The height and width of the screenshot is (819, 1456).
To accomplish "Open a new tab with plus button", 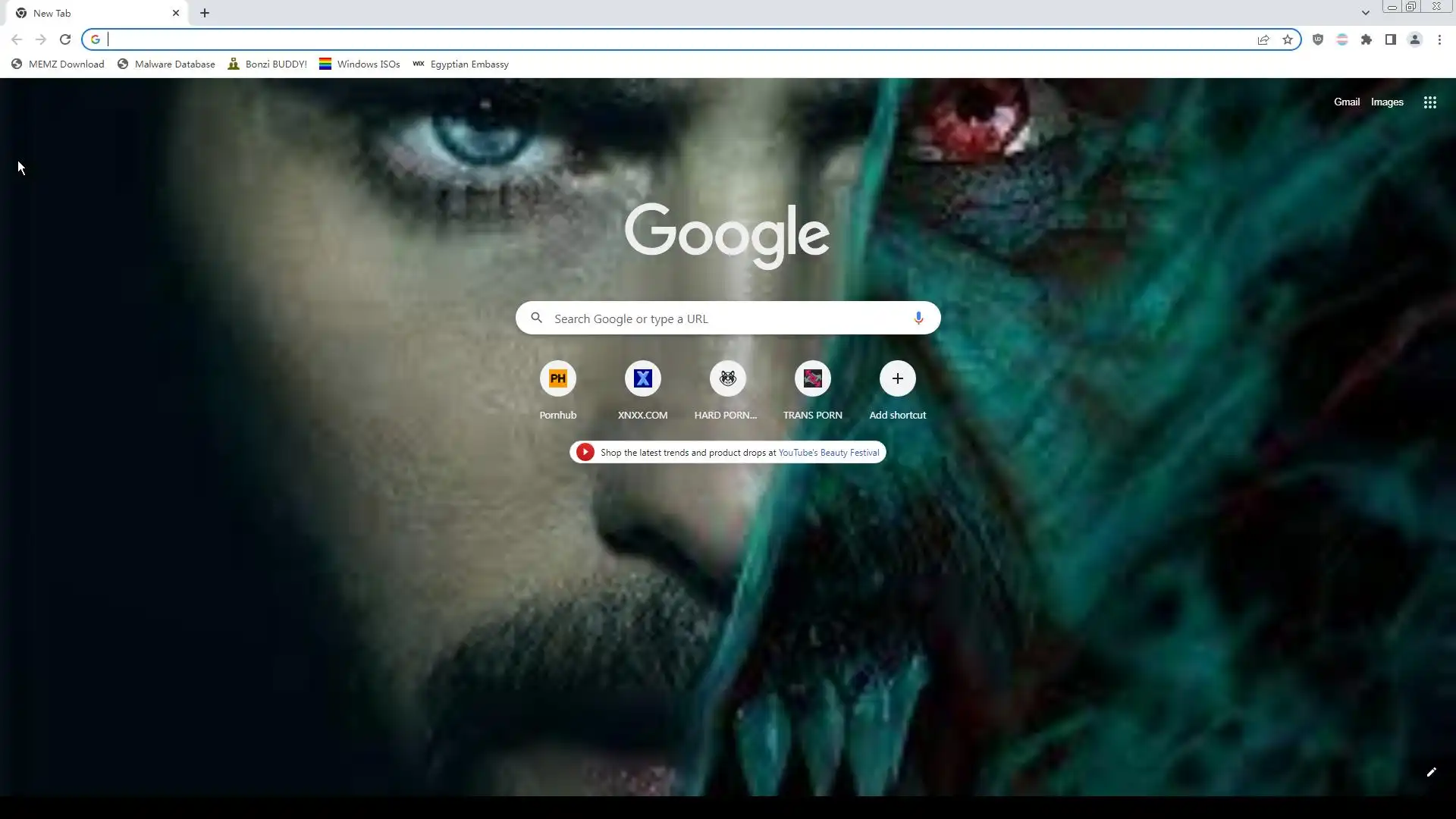I will click(205, 13).
